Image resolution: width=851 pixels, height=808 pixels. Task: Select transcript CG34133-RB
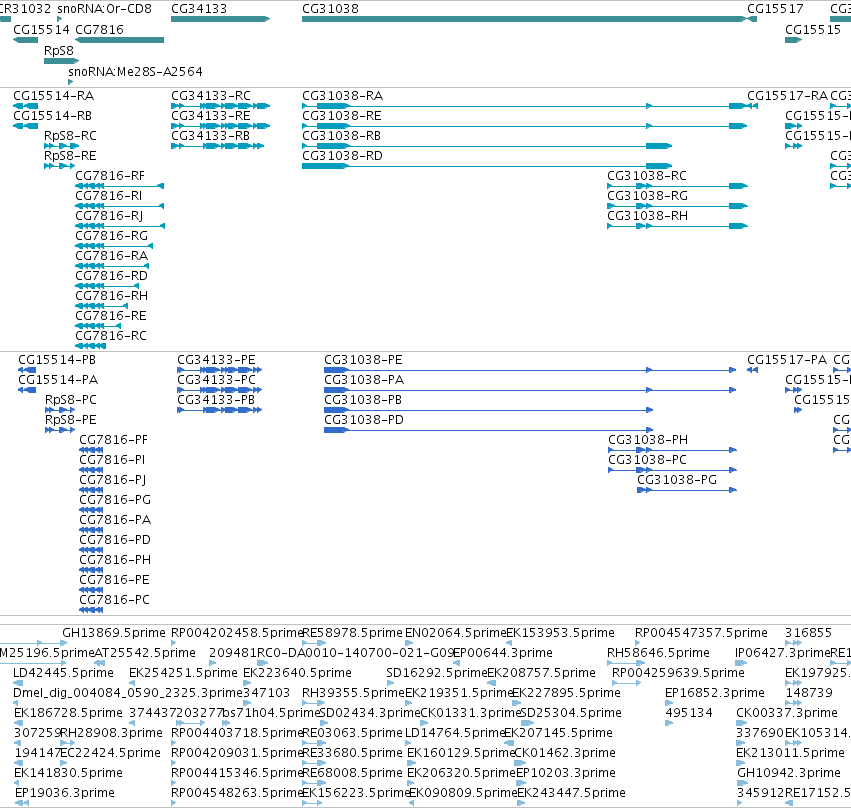[210, 136]
